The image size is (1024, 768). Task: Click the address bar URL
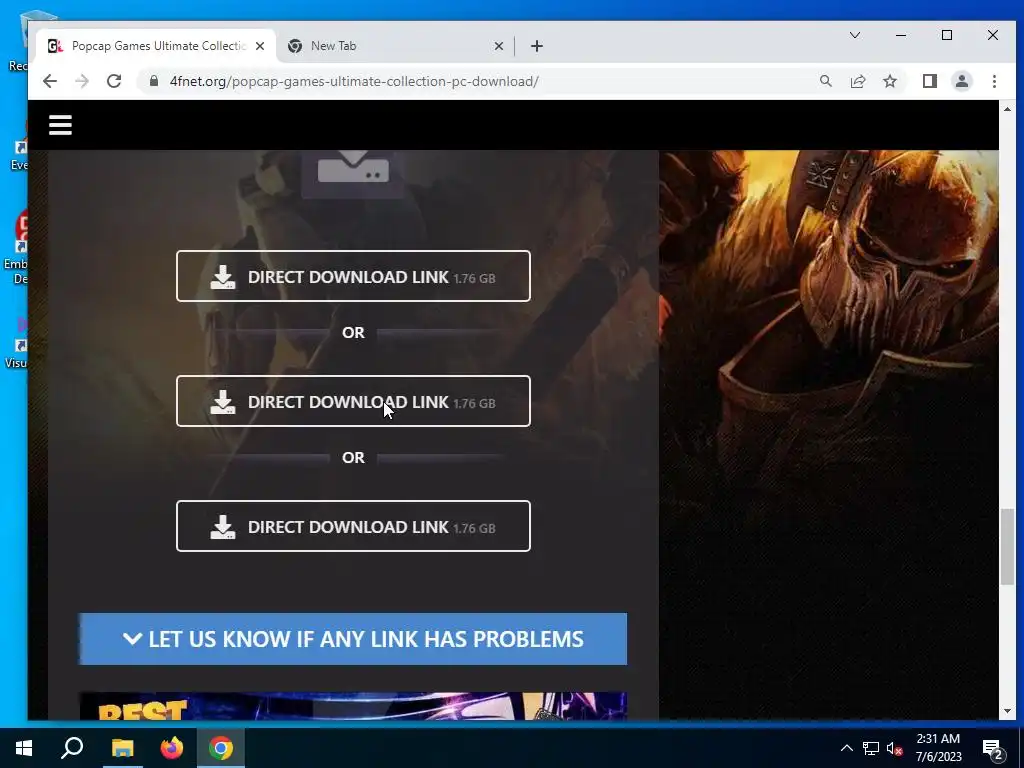point(354,81)
